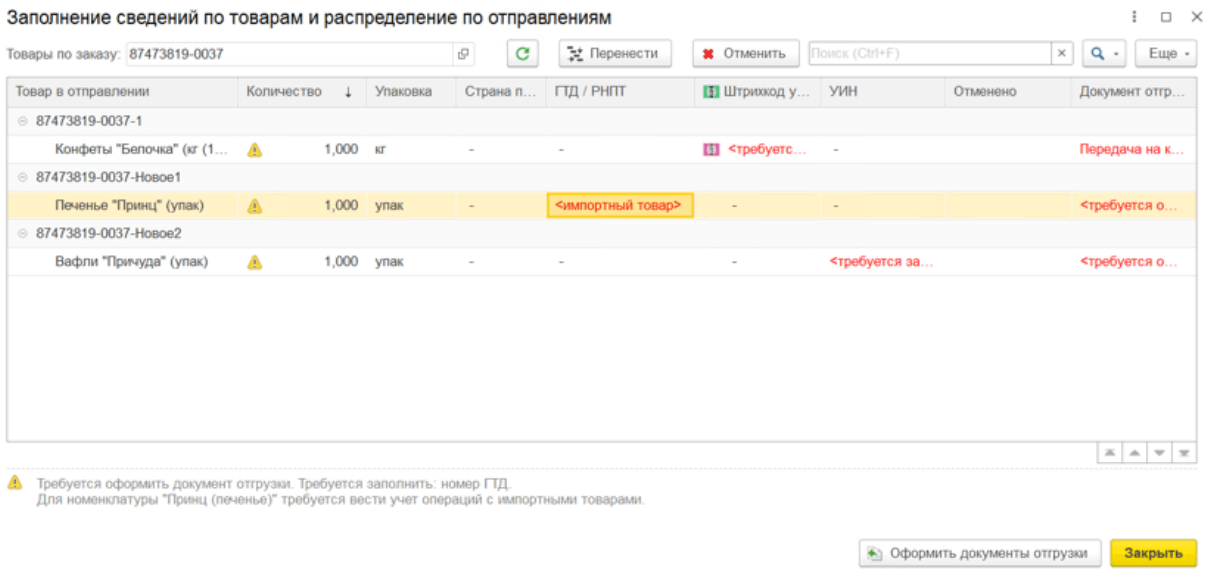Click the warning icon next to Печенье "Принц"
The width and height of the screenshot is (1215, 577).
point(254,206)
